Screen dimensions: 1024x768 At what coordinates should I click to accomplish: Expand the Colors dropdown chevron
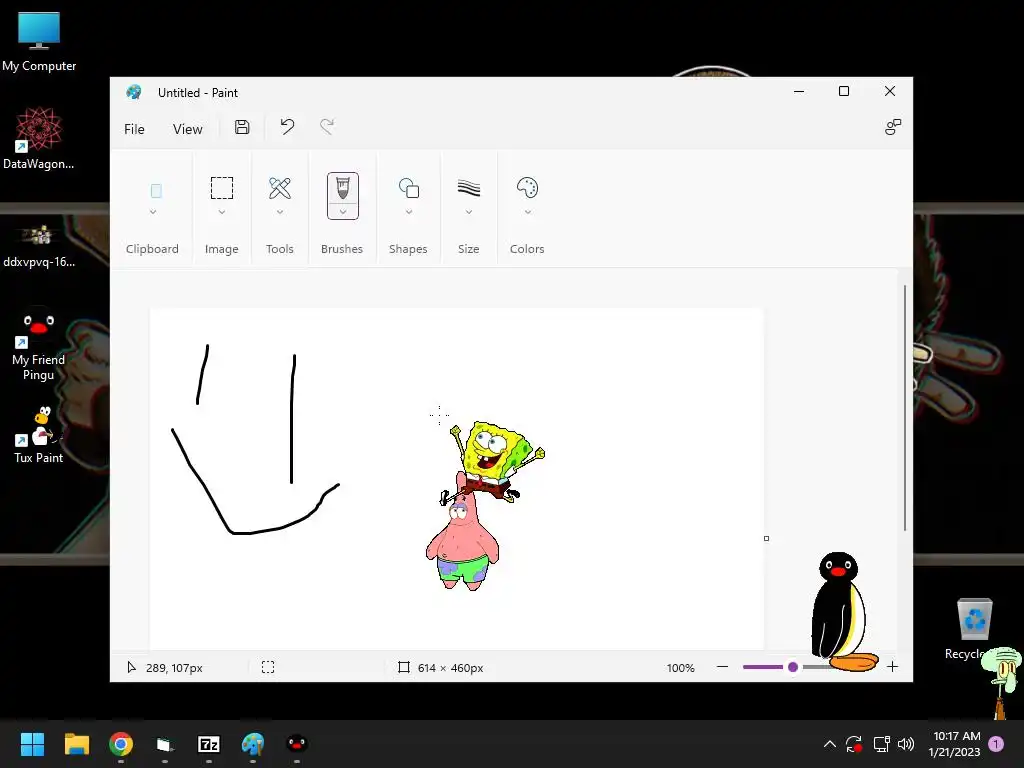coord(527,212)
